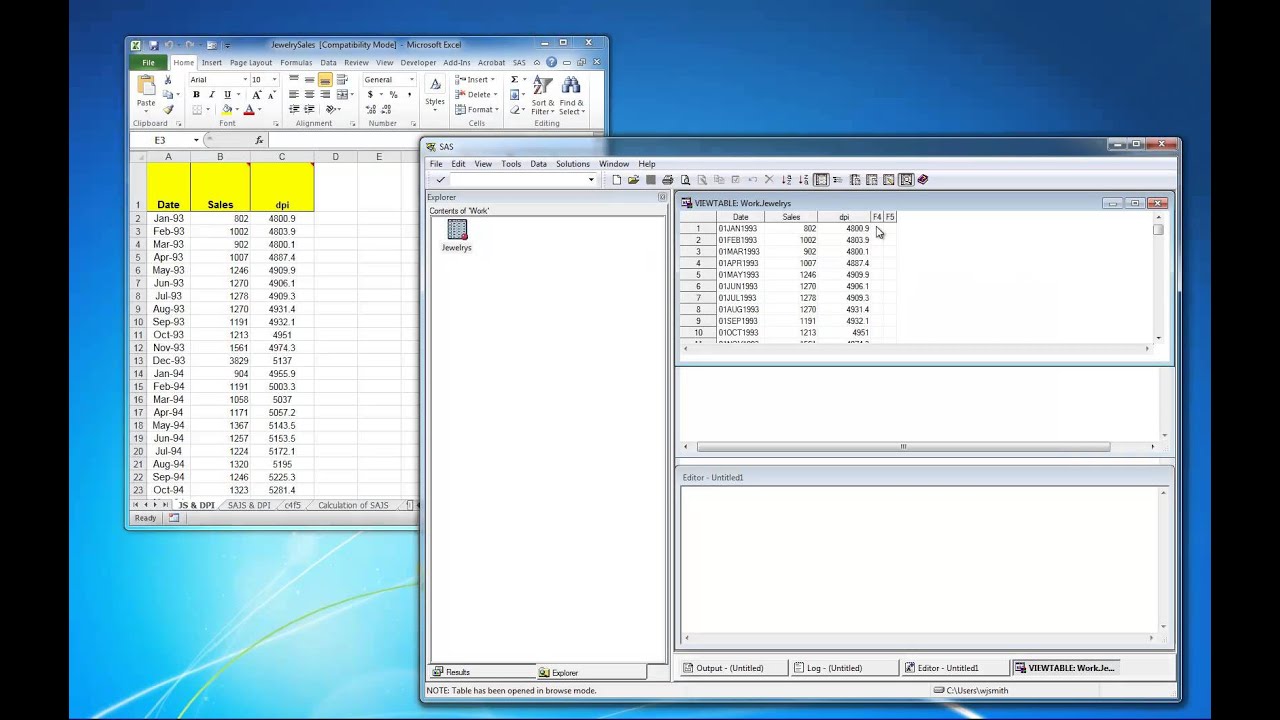
Task: Switch to Excel Formulas tab
Action: coord(296,62)
